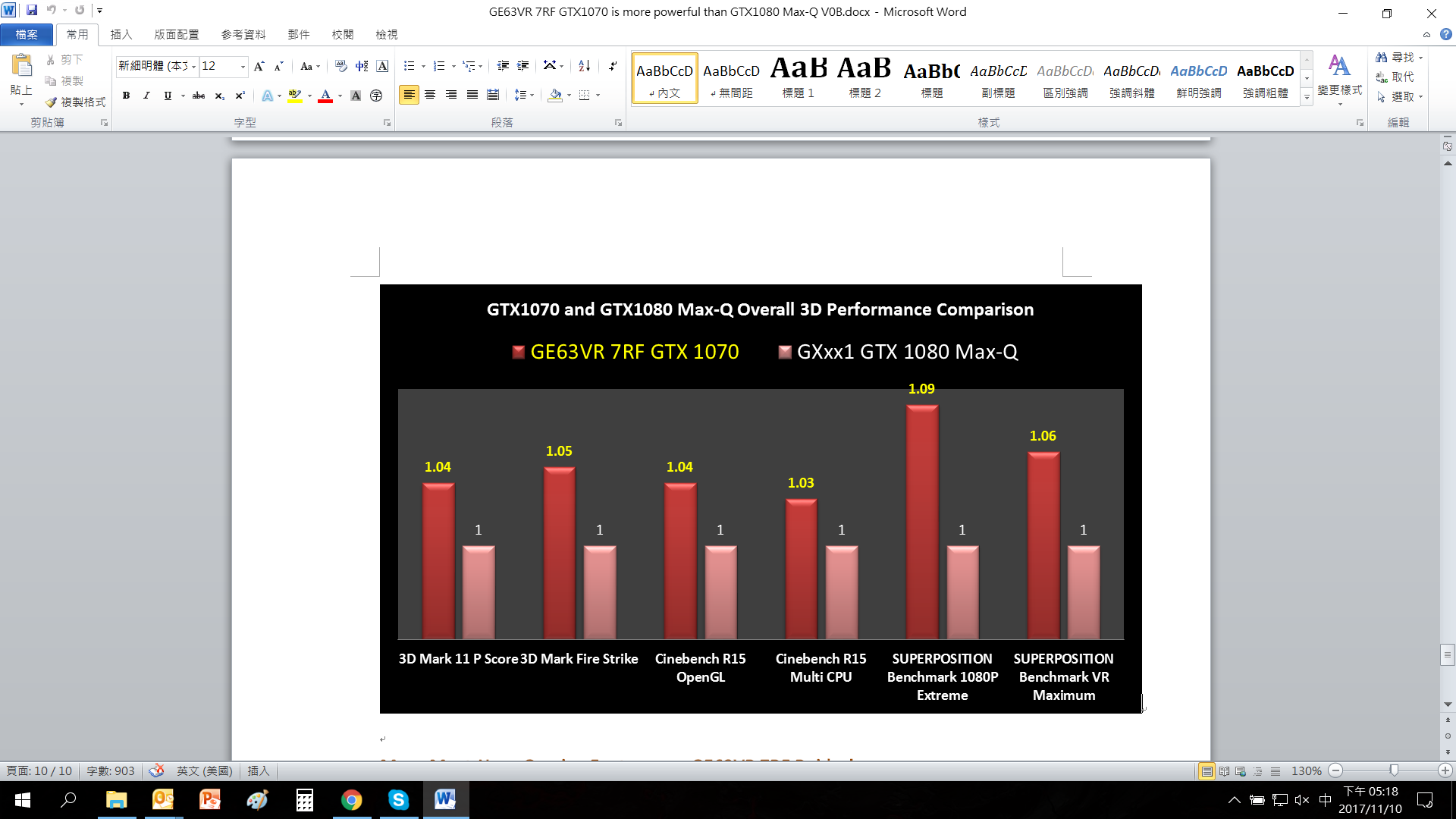Toggle Strikethrough formatting
Image resolution: width=1456 pixels, height=819 pixels.
[199, 96]
